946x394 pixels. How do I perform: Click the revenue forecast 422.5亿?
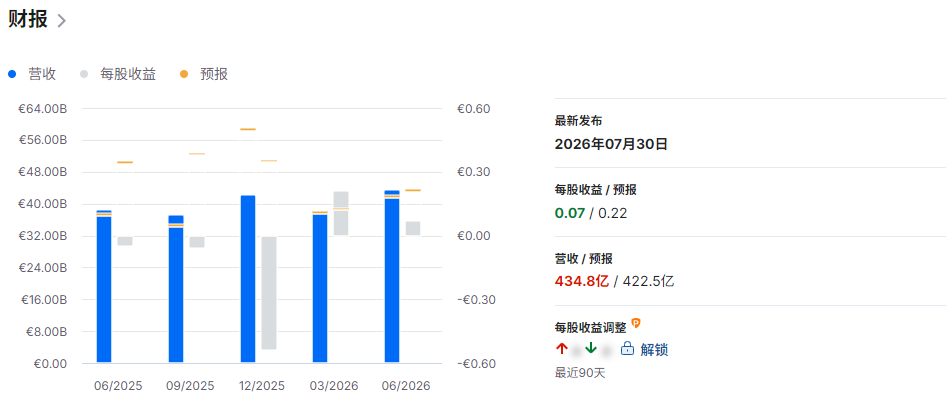[x=648, y=281]
